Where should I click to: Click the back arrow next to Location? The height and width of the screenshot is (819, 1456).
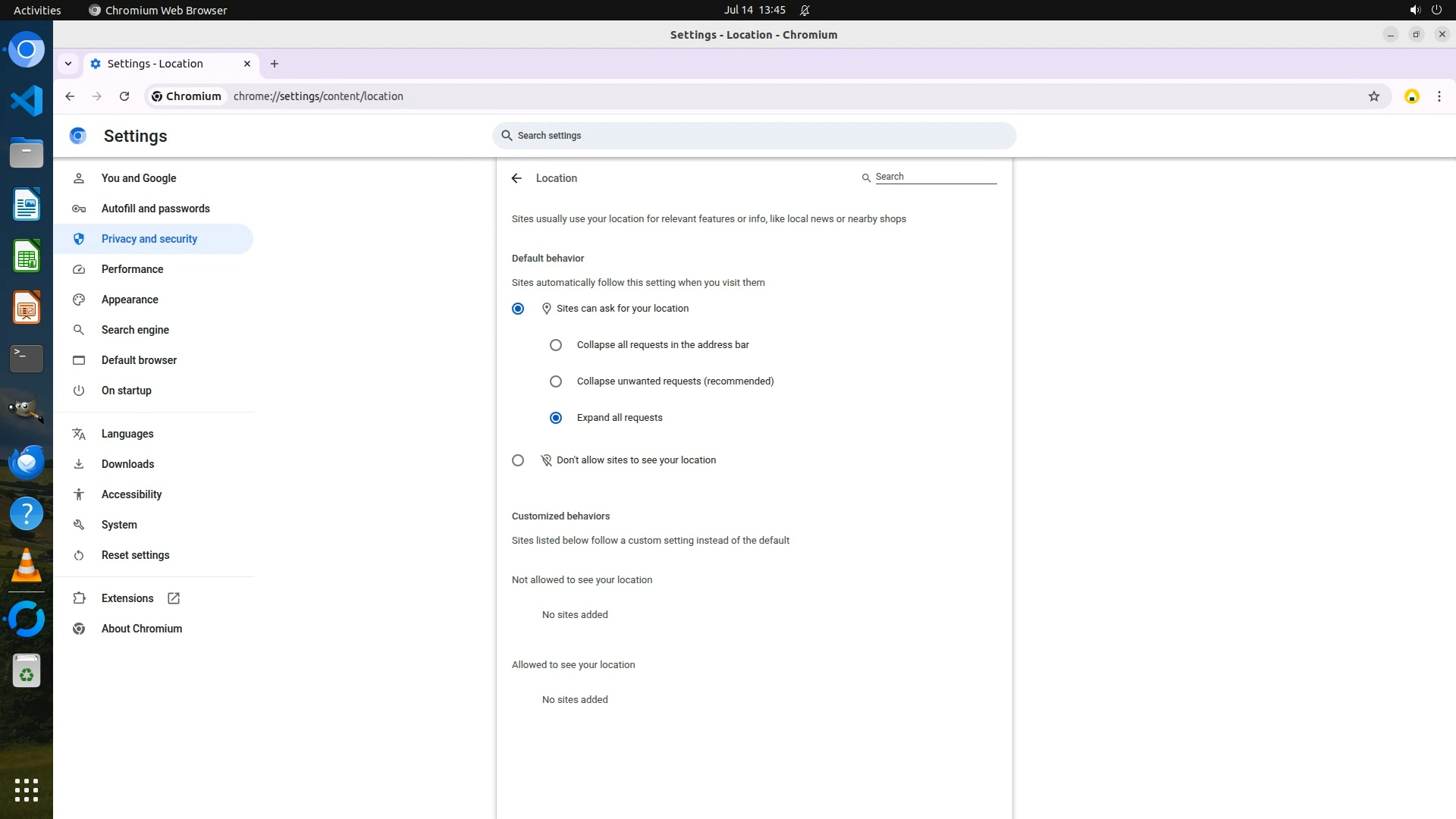[516, 178]
